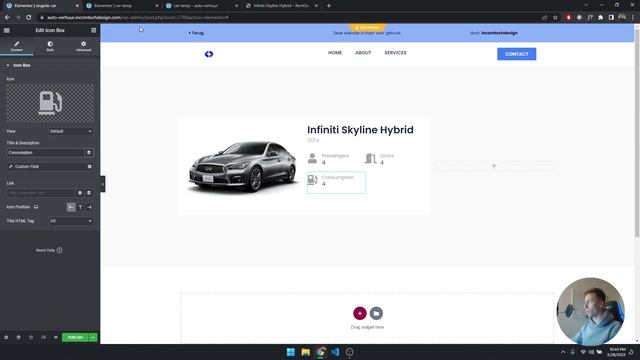This screenshot has height=360, width=640.
Task: Remove the Custom Field dynamic tag
Action: (89, 167)
